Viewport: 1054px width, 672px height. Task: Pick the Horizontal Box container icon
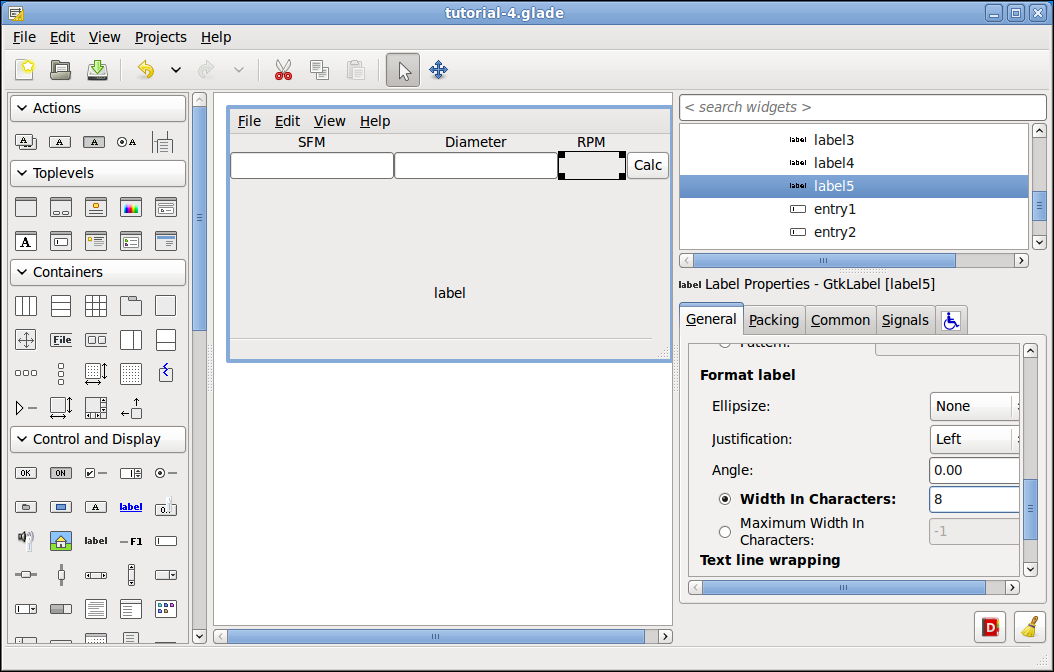click(x=26, y=306)
